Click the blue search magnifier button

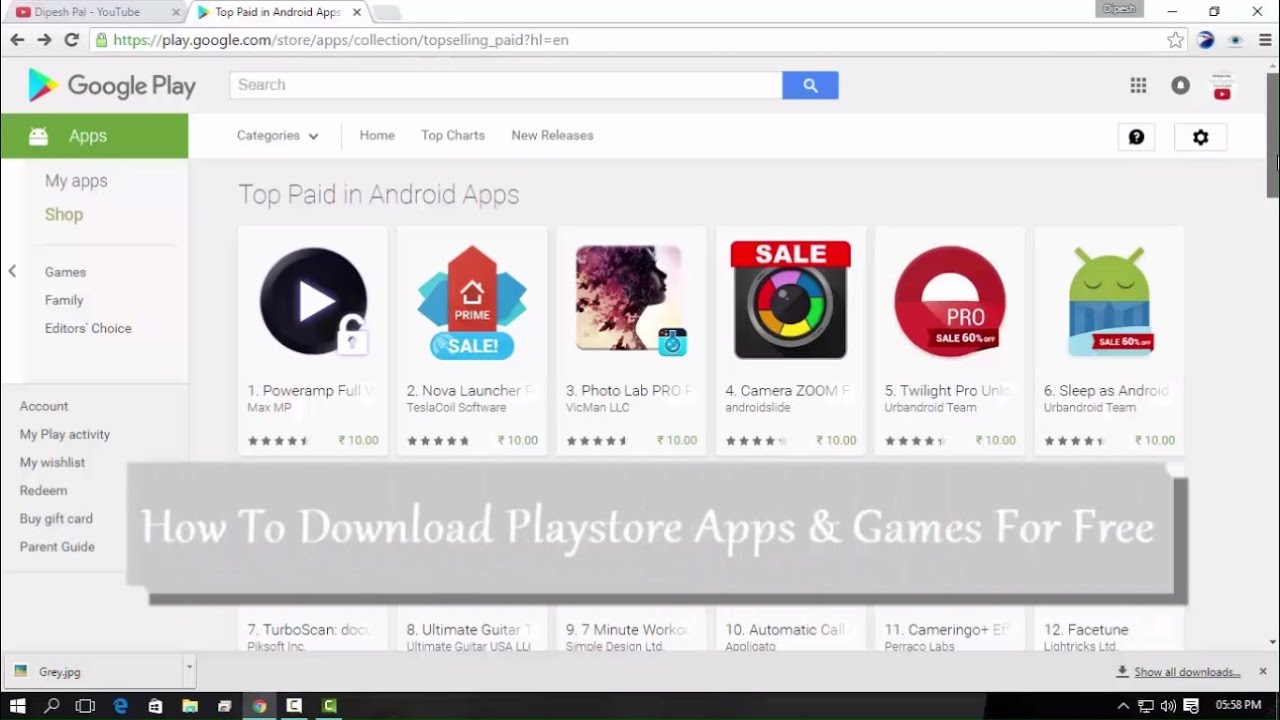pyautogui.click(x=810, y=85)
